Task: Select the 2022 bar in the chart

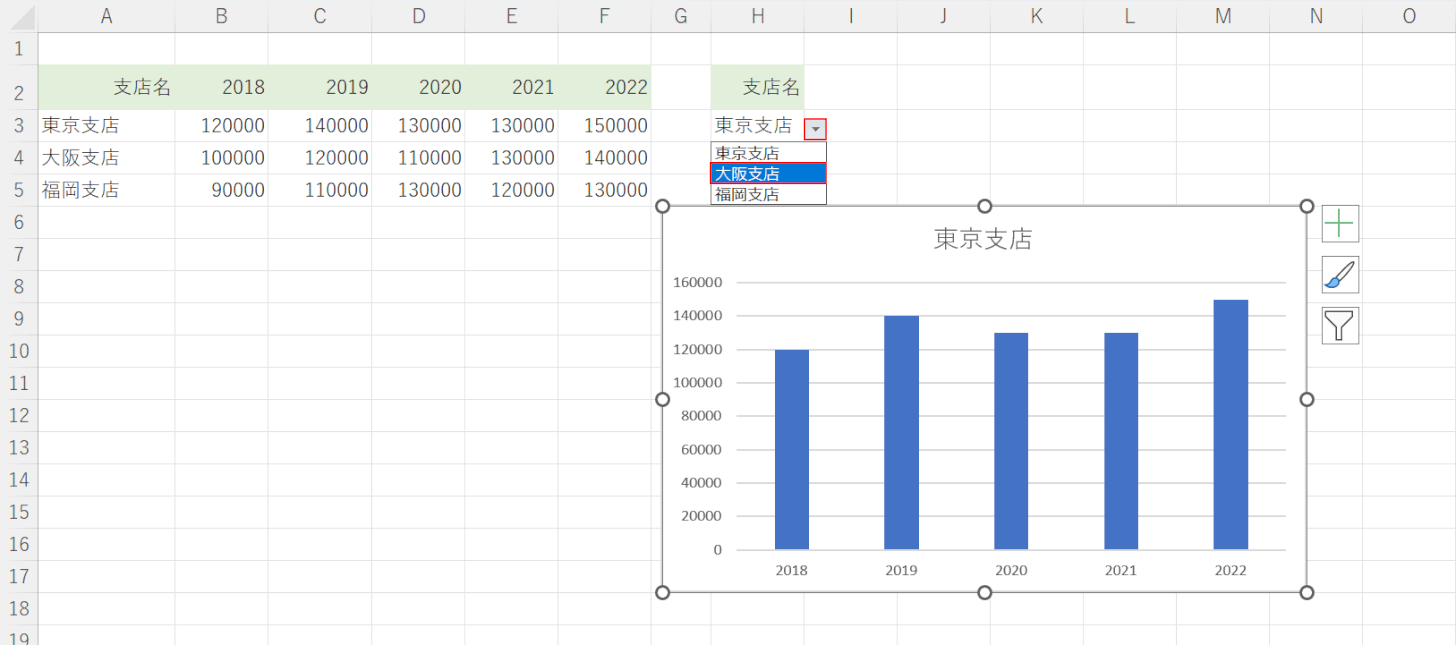Action: [x=1230, y=425]
